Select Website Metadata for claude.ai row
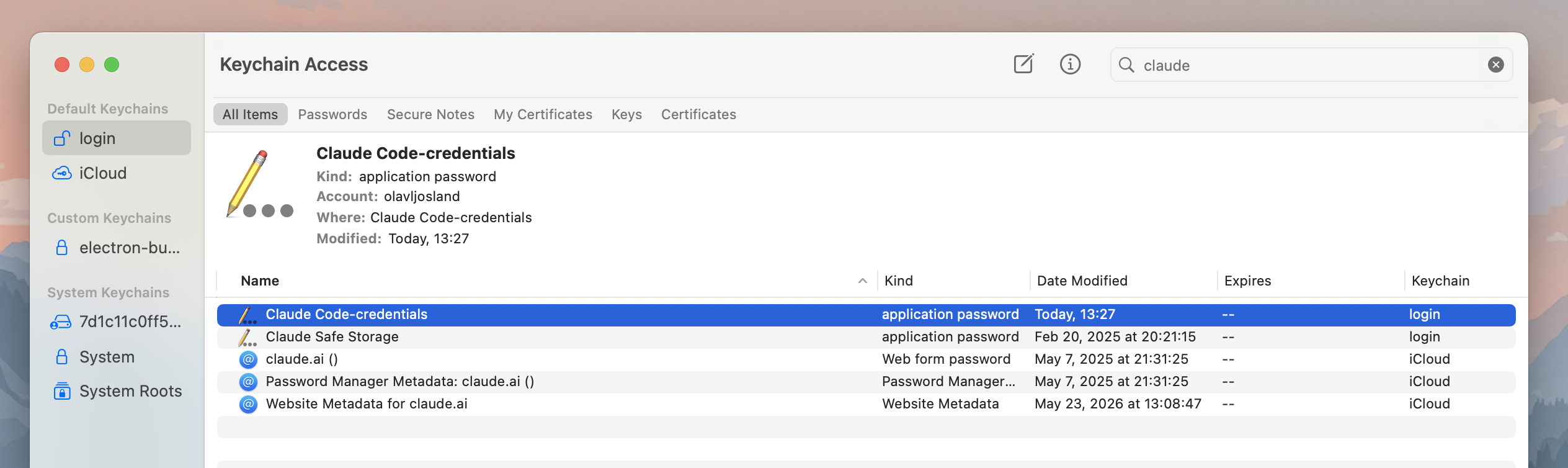 tap(866, 404)
